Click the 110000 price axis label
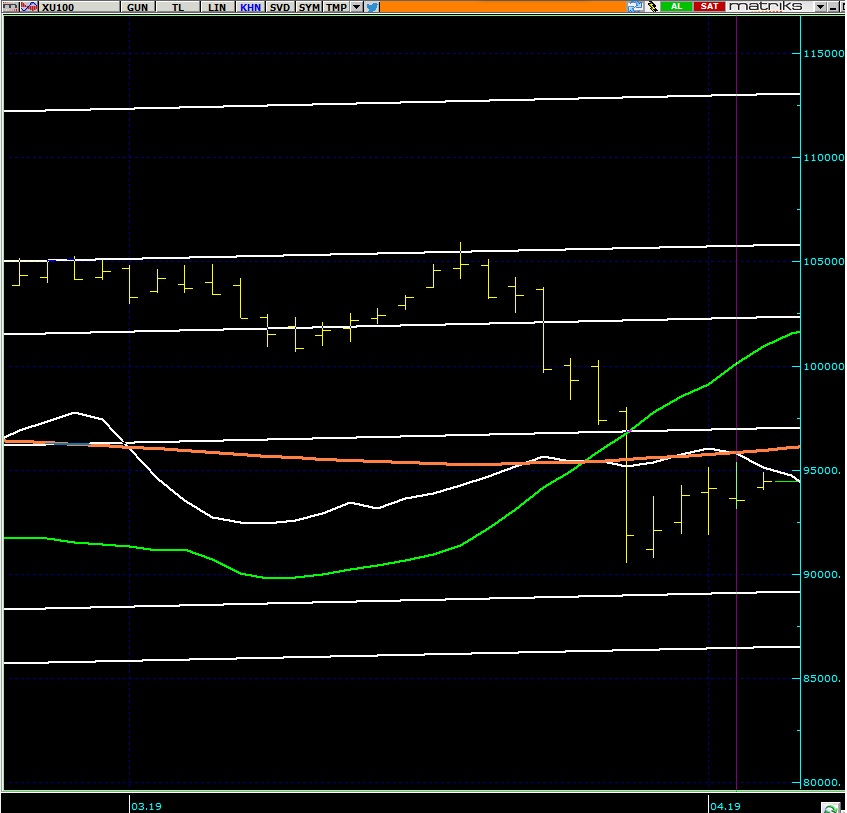Image resolution: width=847 pixels, height=813 pixels. 824,158
